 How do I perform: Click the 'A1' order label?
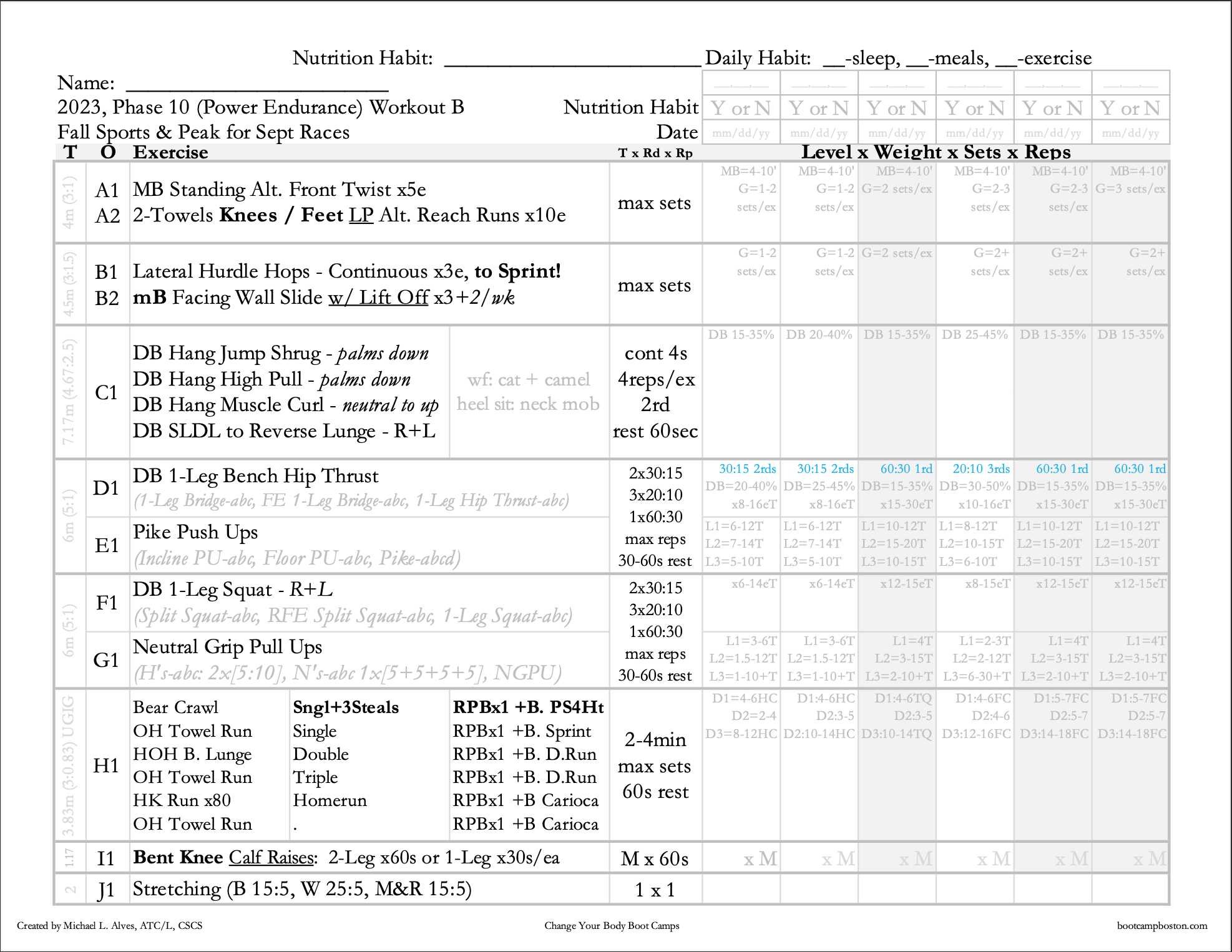(107, 190)
